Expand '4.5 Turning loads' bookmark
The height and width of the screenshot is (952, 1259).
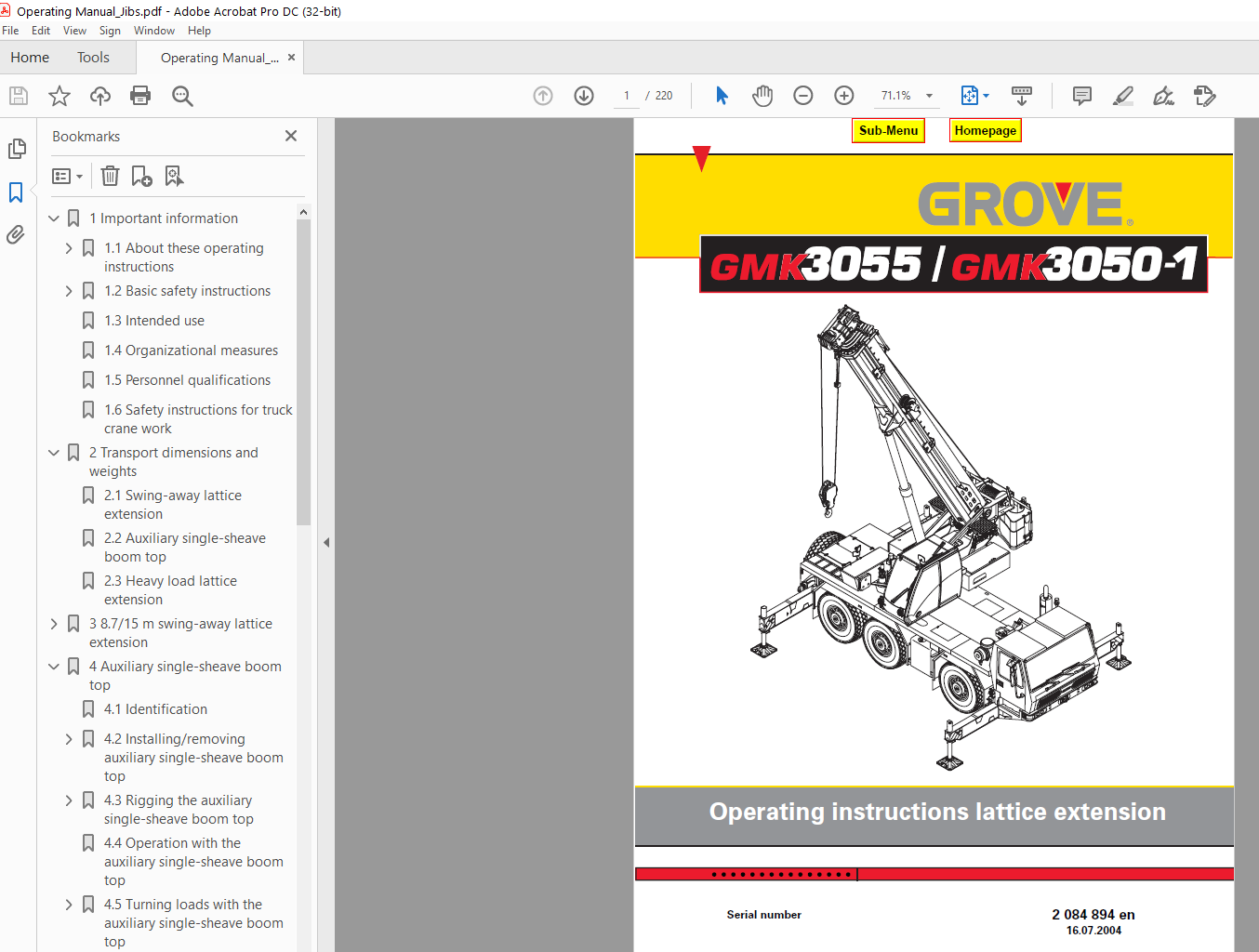(69, 905)
